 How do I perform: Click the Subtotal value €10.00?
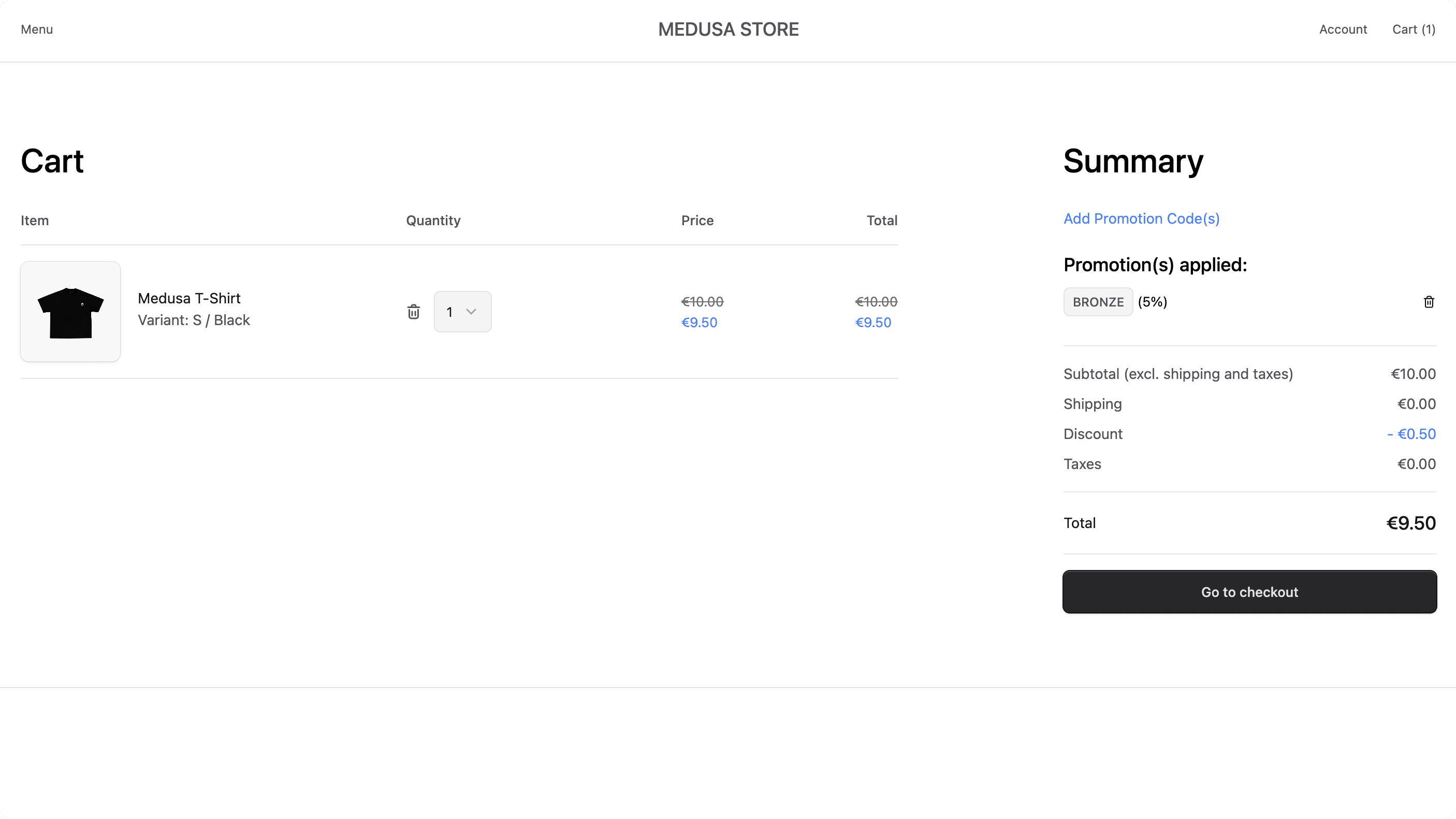pos(1413,374)
